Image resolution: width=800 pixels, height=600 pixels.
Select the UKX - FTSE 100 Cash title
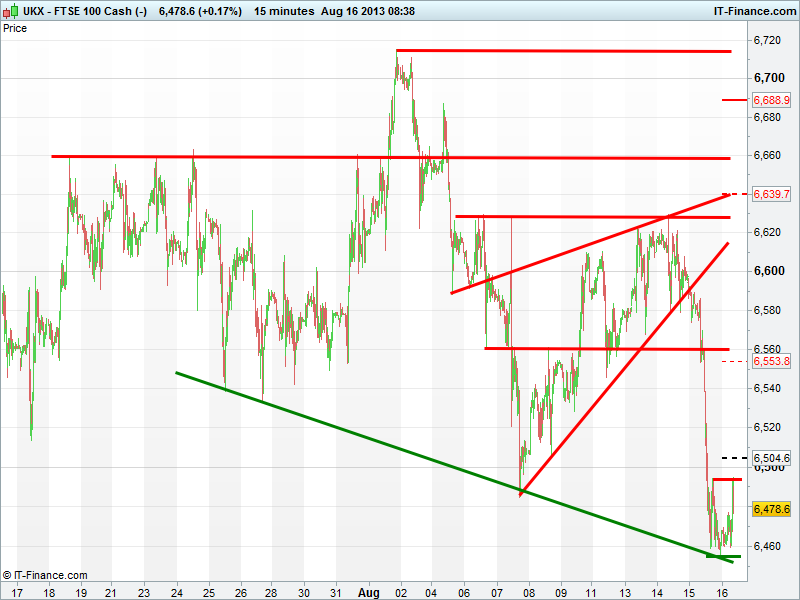(x=85, y=11)
